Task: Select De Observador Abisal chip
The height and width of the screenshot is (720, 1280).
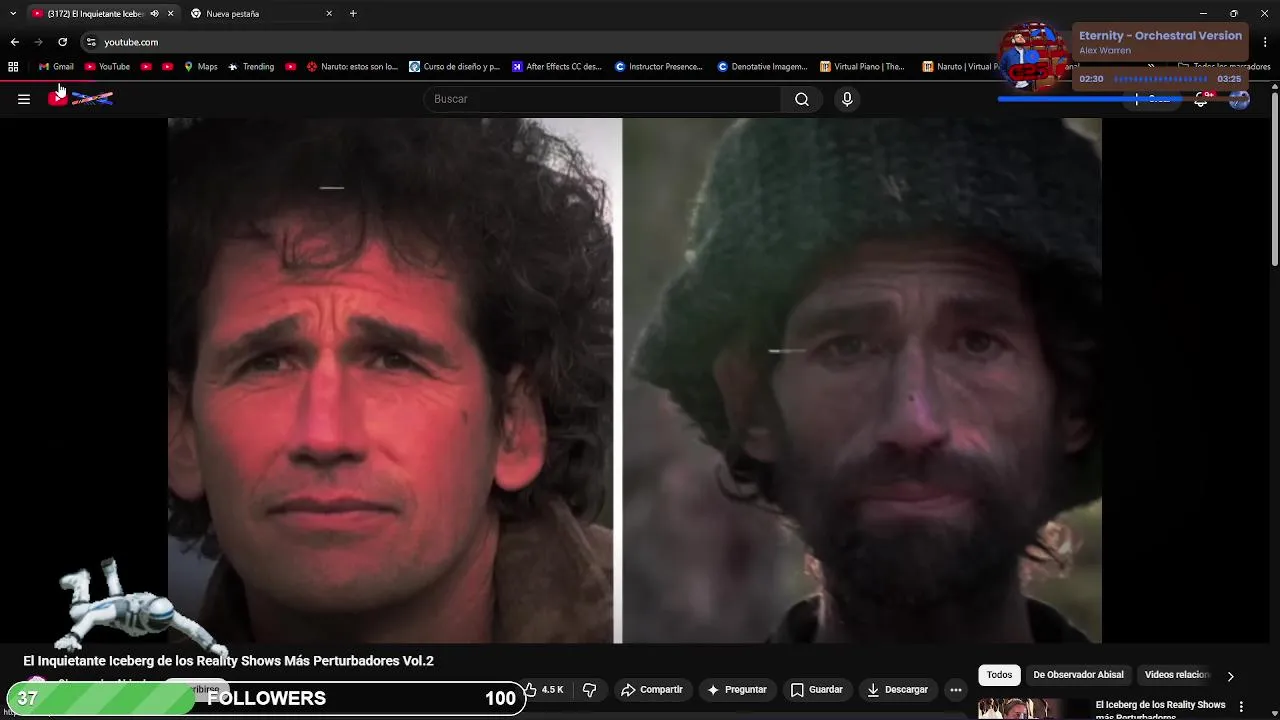Action: (x=1078, y=675)
